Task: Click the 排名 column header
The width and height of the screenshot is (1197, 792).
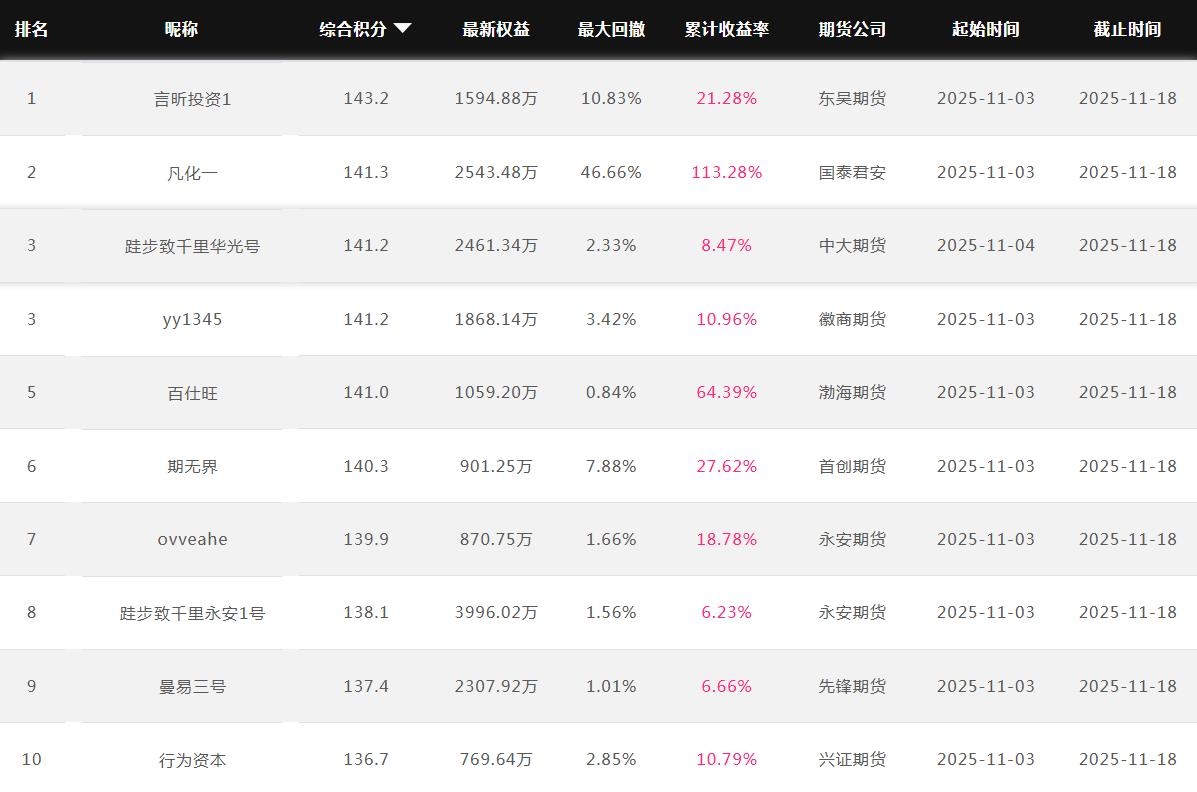Action: [x=31, y=29]
